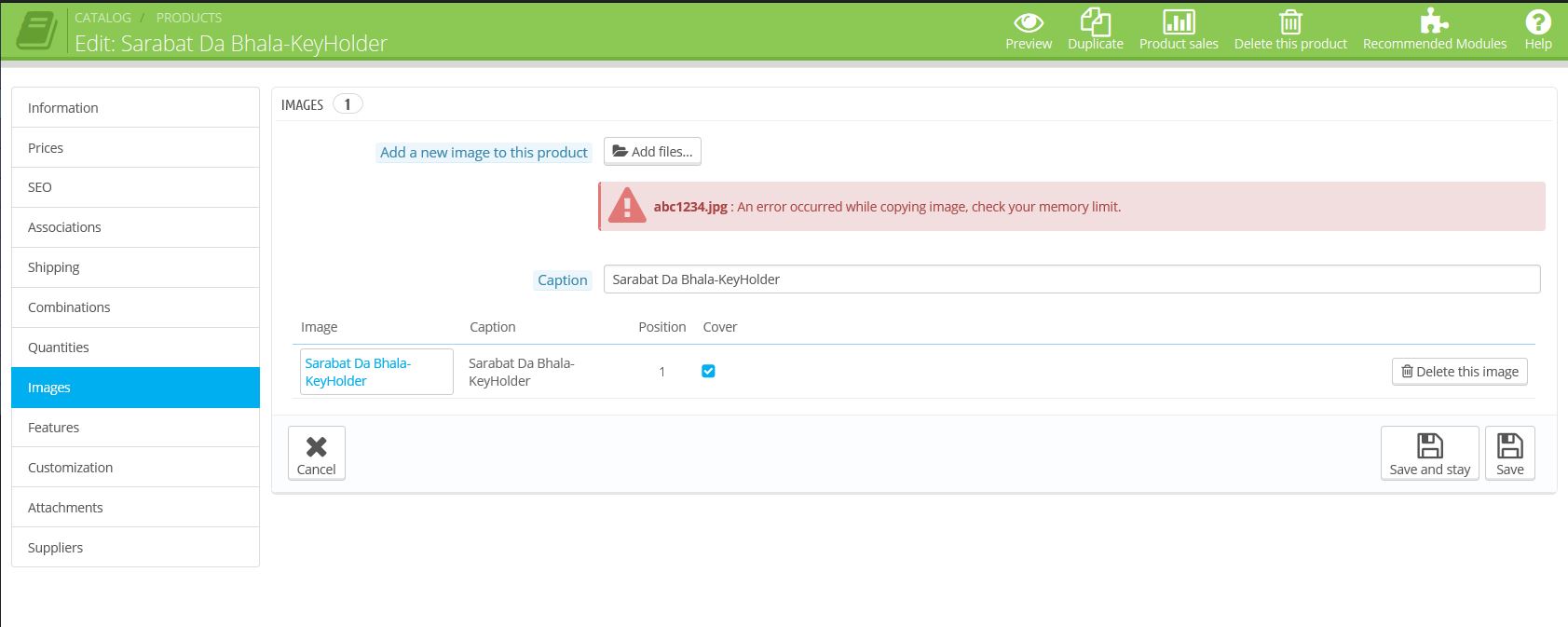
Task: Open Product sales chart icon
Action: [1179, 21]
